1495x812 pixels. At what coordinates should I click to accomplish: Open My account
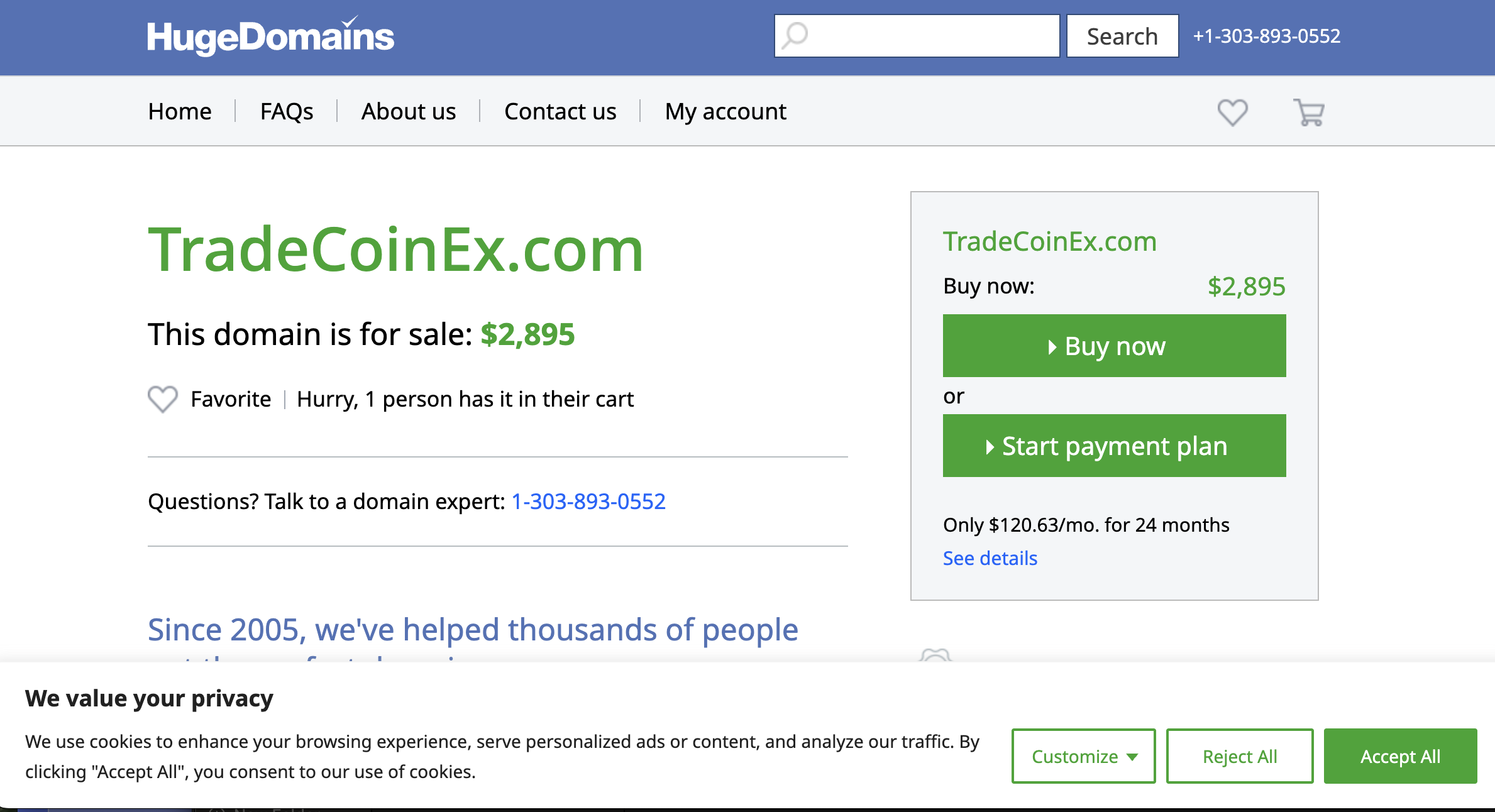click(725, 111)
